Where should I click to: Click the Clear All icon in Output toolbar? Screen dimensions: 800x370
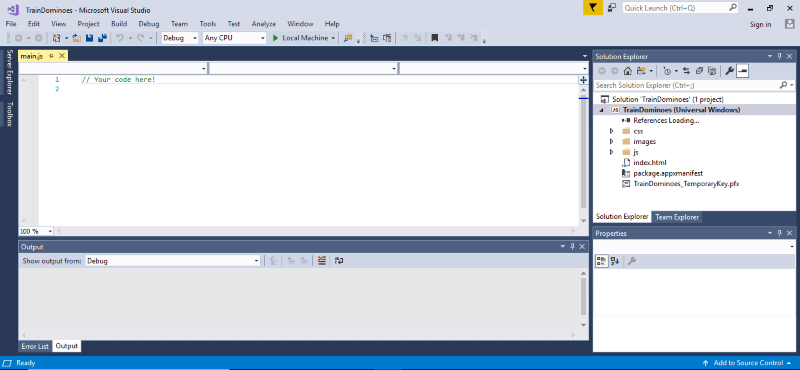(x=321, y=261)
